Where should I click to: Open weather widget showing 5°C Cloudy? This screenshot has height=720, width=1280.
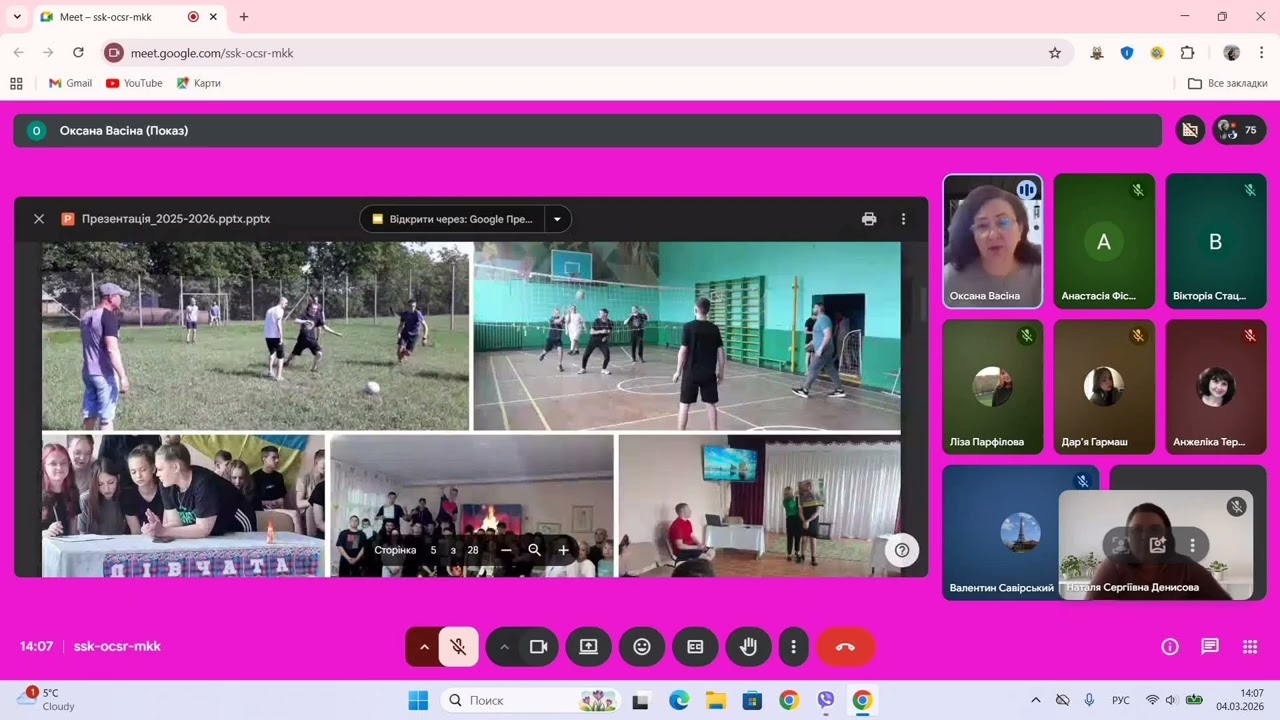tap(47, 700)
